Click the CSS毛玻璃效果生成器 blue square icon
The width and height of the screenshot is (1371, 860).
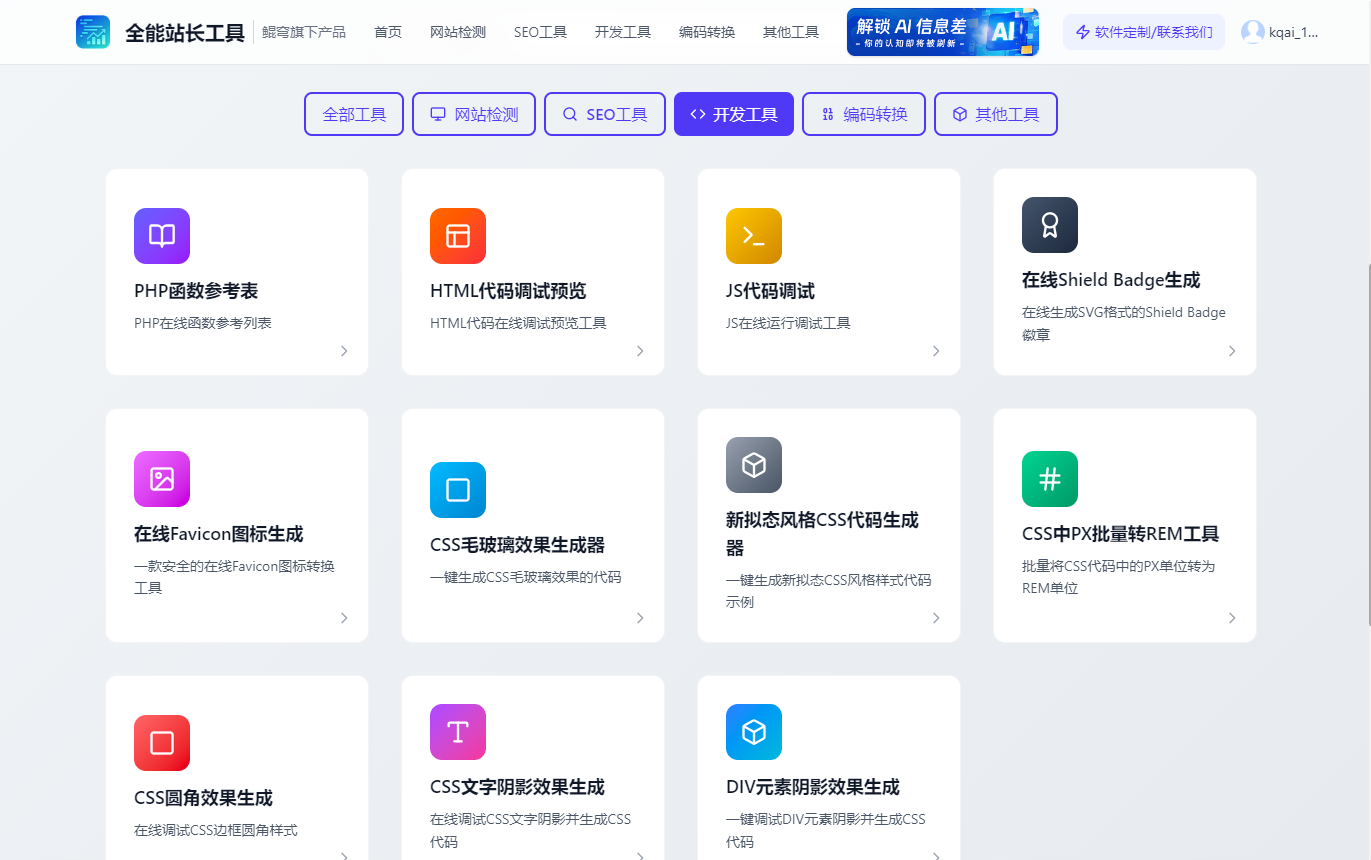(x=457, y=490)
